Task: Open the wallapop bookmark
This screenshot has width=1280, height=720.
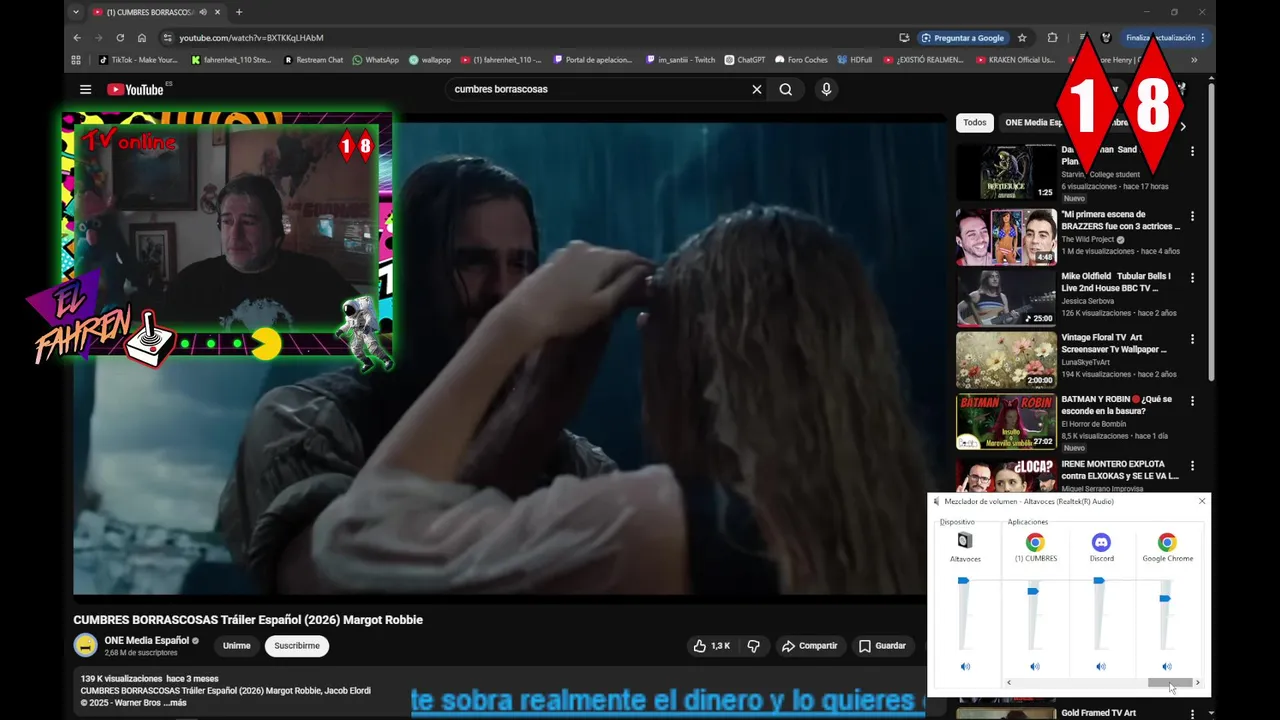Action: [x=430, y=60]
